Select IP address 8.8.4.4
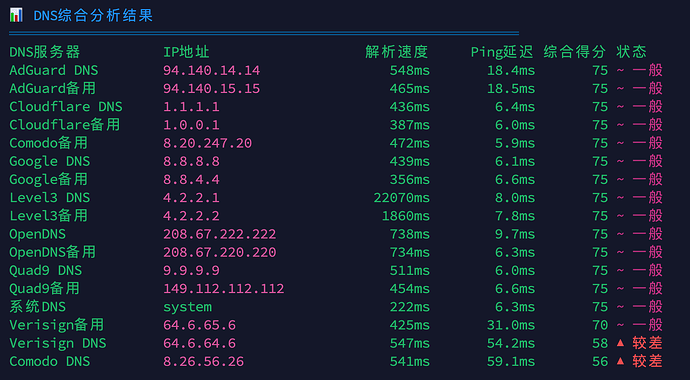The height and width of the screenshot is (380, 690). 191,179
